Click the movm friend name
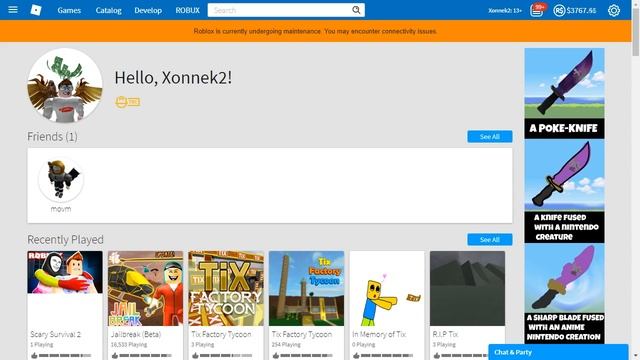Viewport: 640px width, 360px height. pos(61,209)
